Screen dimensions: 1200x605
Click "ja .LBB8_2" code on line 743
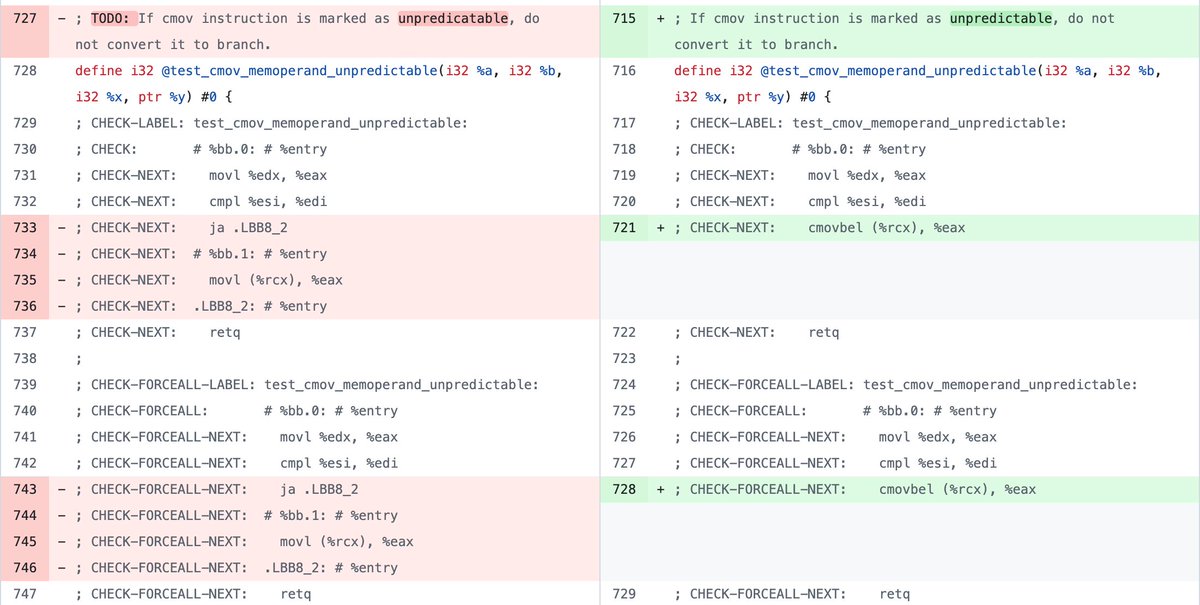[x=319, y=489]
